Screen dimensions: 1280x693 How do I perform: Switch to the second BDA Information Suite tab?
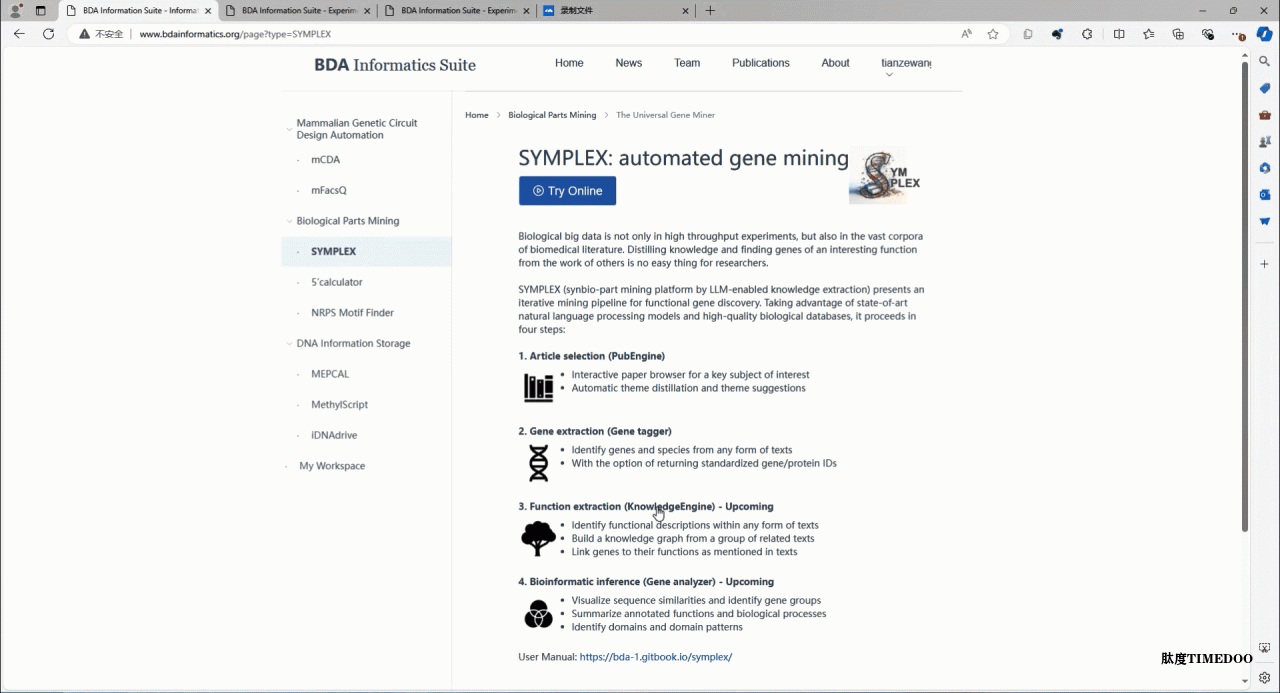click(296, 11)
